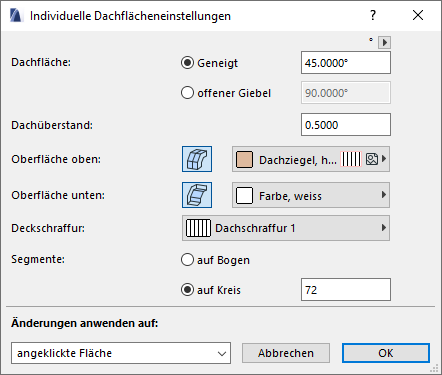Screen dimensions: 442x375
Task: Click the vectorial hatch icon on Dachziegel row
Action: (x=351, y=159)
